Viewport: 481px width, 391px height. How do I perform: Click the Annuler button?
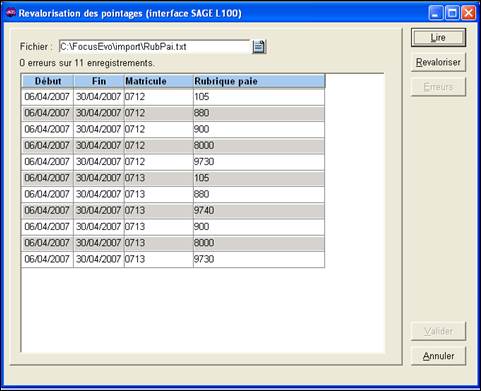tap(438, 356)
